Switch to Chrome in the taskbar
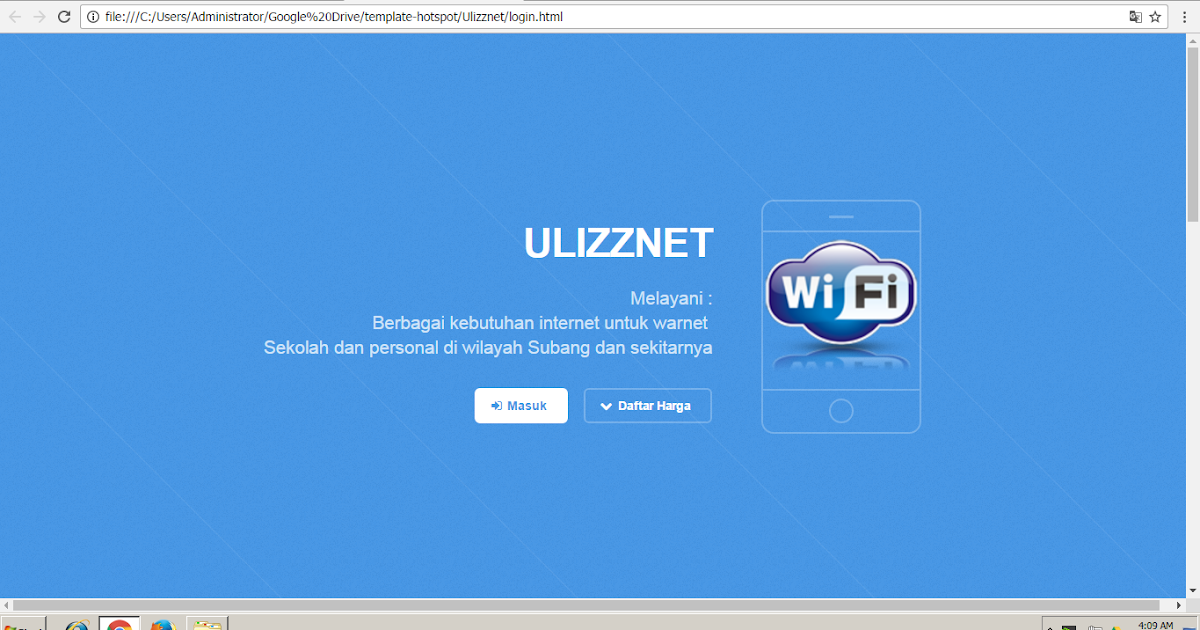 [119, 624]
